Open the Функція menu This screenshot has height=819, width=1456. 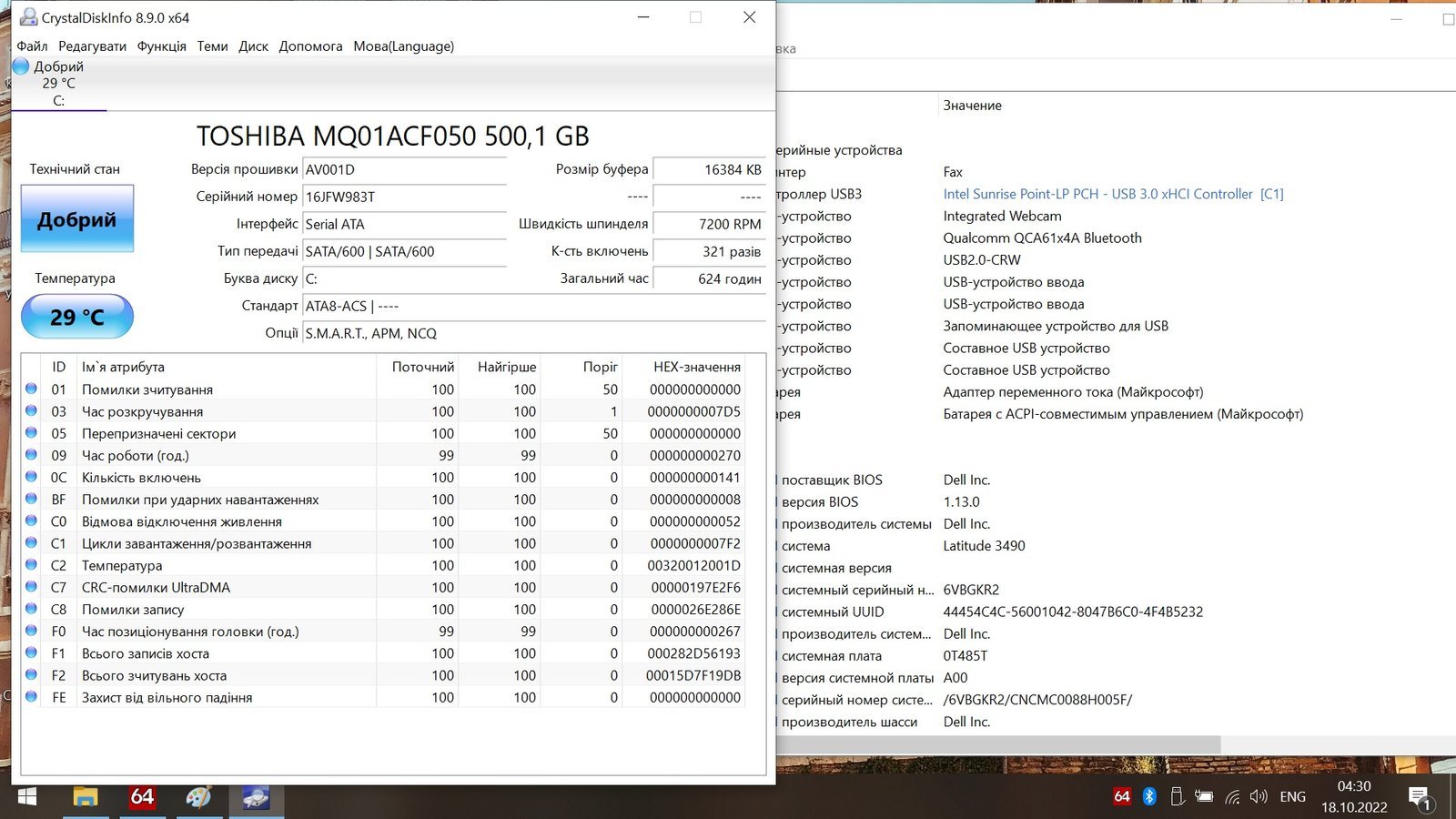point(161,46)
